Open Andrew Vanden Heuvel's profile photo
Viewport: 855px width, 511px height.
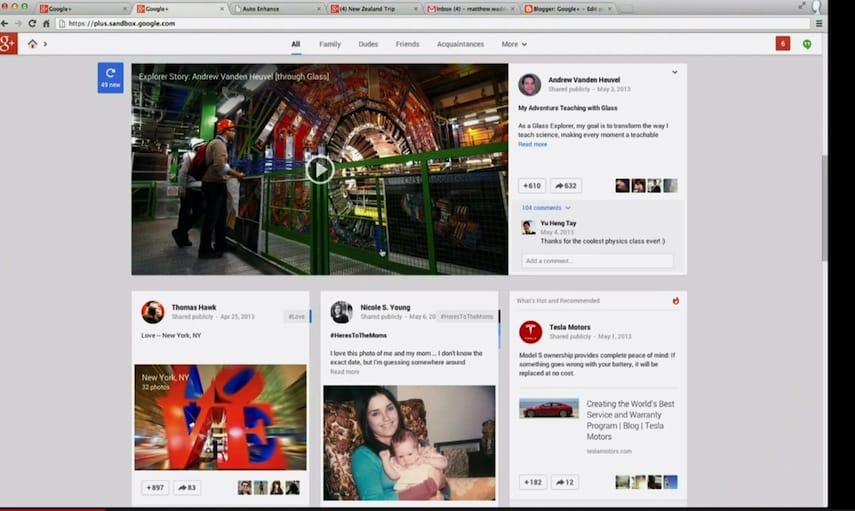pos(529,85)
